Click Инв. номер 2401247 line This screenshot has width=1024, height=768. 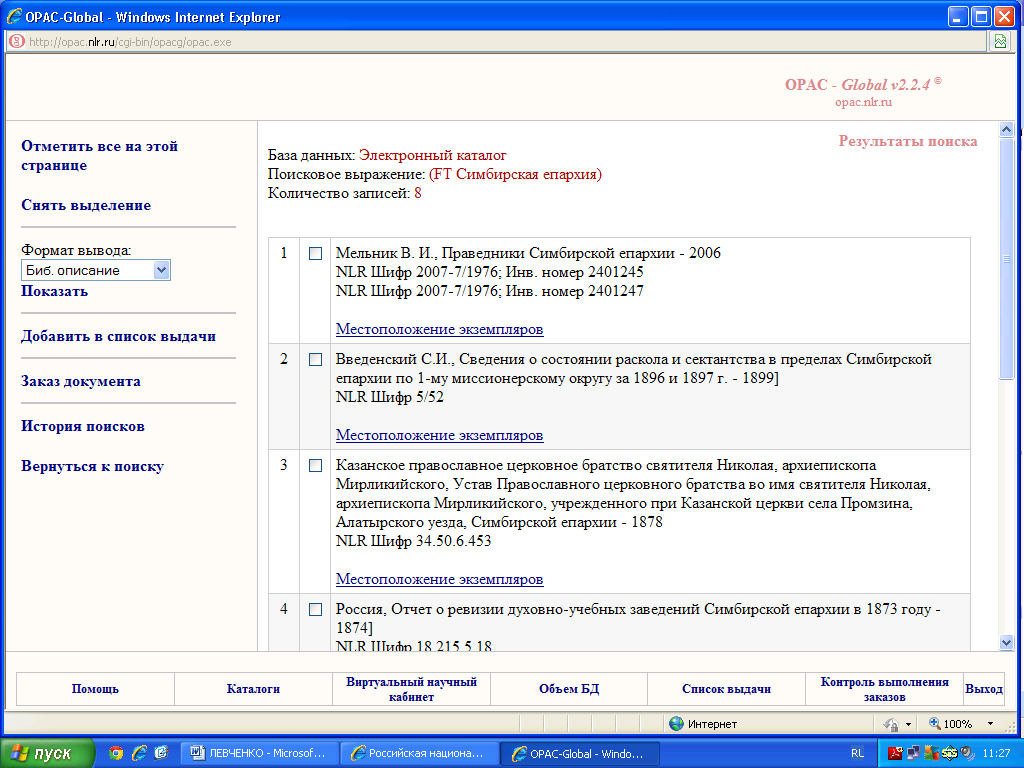pyautogui.click(x=490, y=291)
